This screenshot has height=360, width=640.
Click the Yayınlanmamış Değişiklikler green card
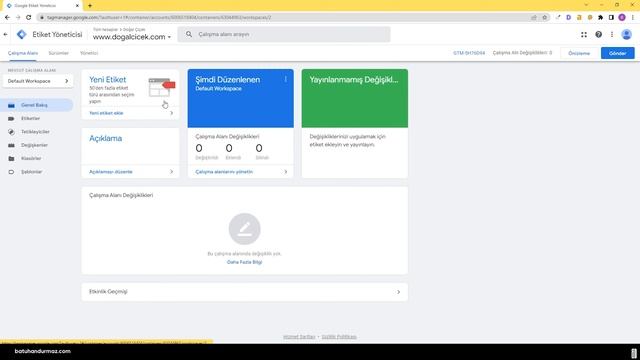355,98
